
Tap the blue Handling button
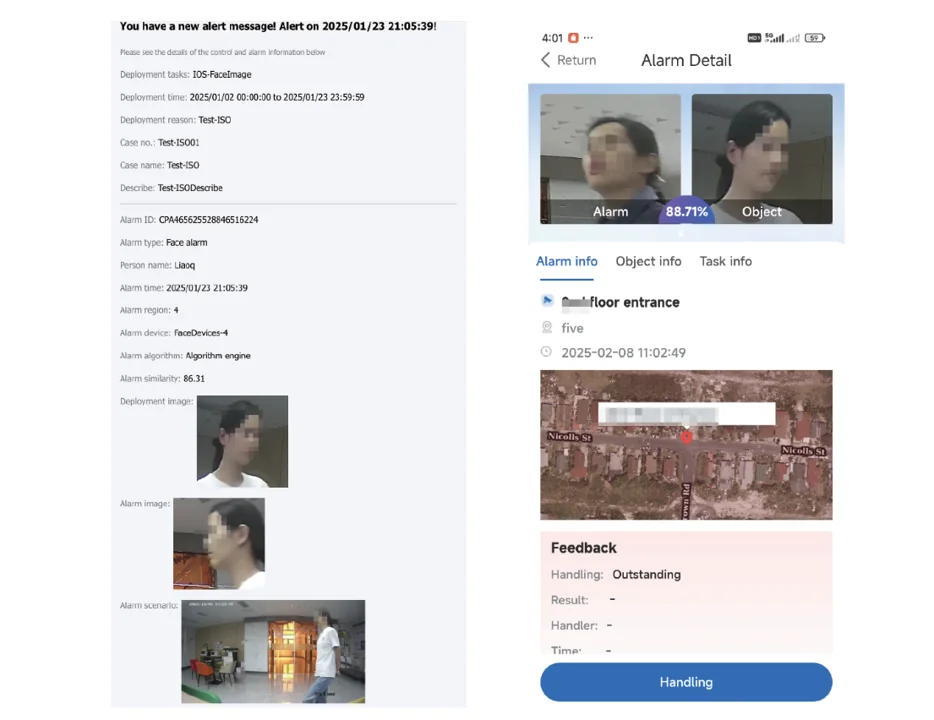click(x=686, y=682)
